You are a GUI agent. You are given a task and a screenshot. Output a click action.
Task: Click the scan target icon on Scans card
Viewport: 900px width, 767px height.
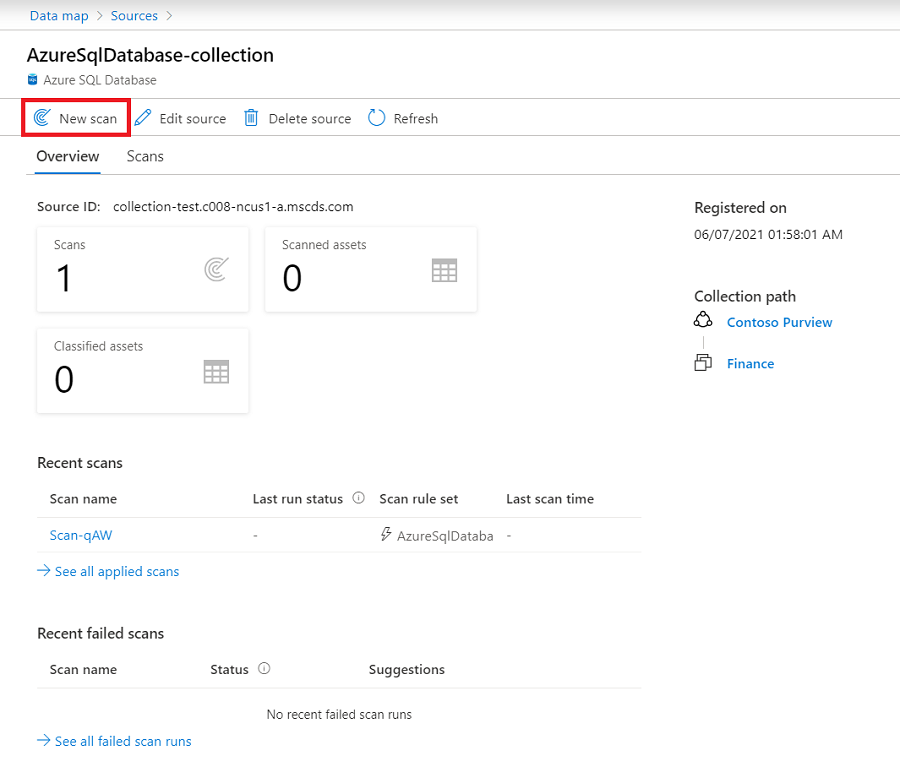click(217, 268)
